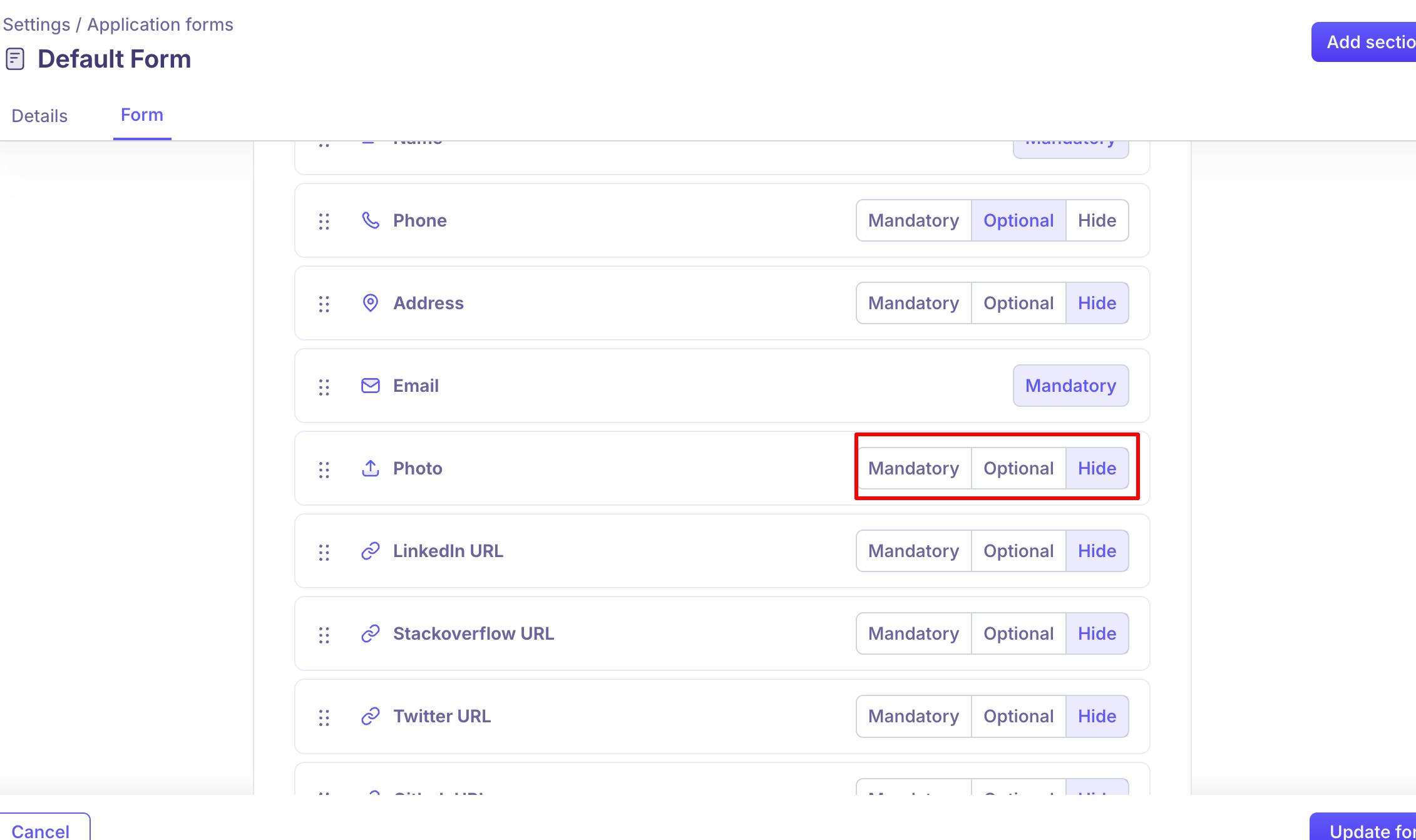
Task: Make Address field Mandatory
Action: point(913,303)
